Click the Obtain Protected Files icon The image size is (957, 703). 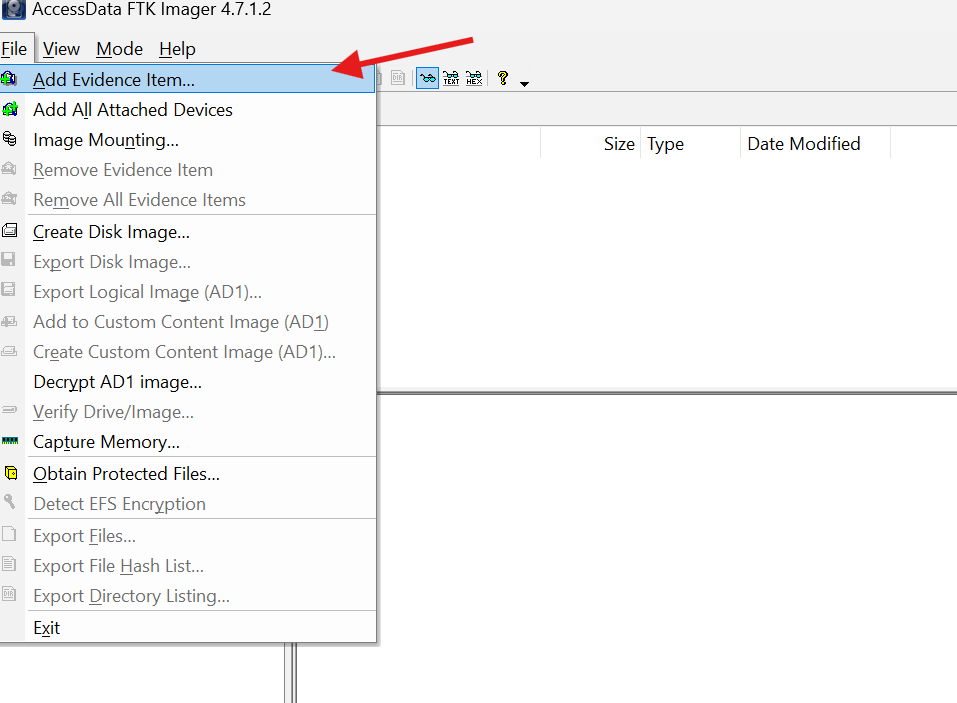click(x=10, y=474)
